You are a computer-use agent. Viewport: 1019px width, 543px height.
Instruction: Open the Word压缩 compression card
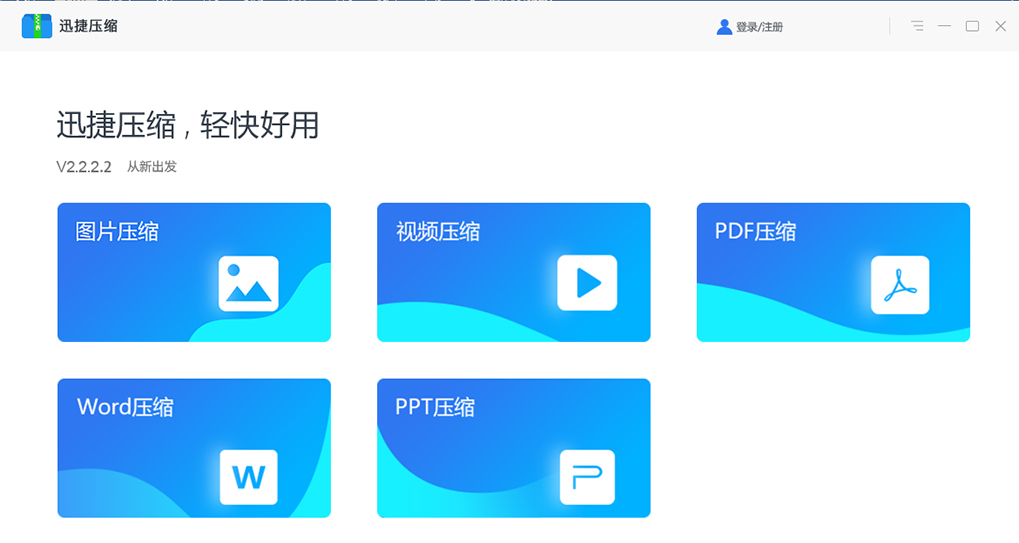[194, 448]
